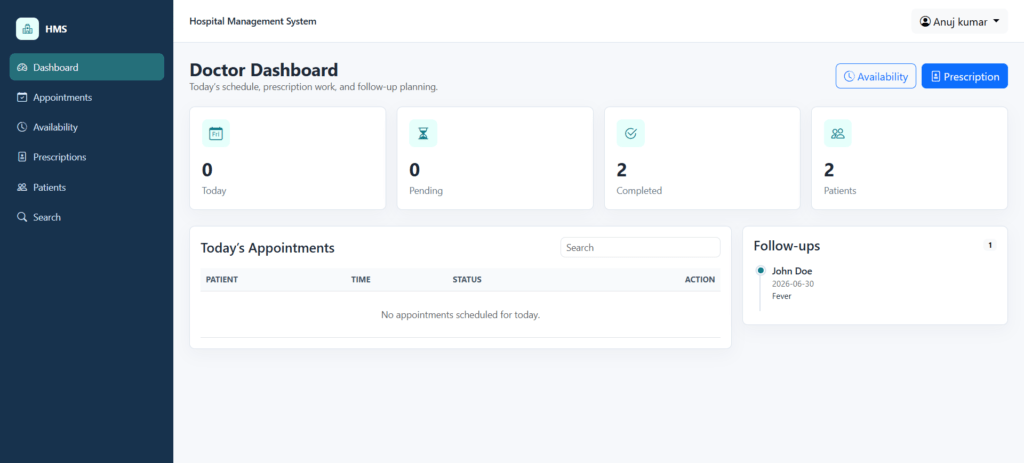This screenshot has width=1024, height=463.
Task: Click the calendar icon on Today card
Action: coord(216,133)
